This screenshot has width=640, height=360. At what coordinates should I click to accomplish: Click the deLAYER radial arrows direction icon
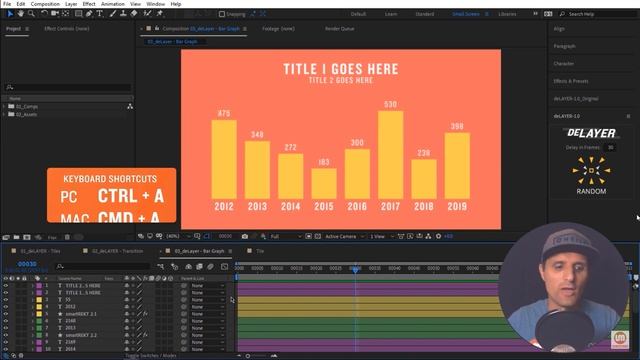click(x=591, y=170)
